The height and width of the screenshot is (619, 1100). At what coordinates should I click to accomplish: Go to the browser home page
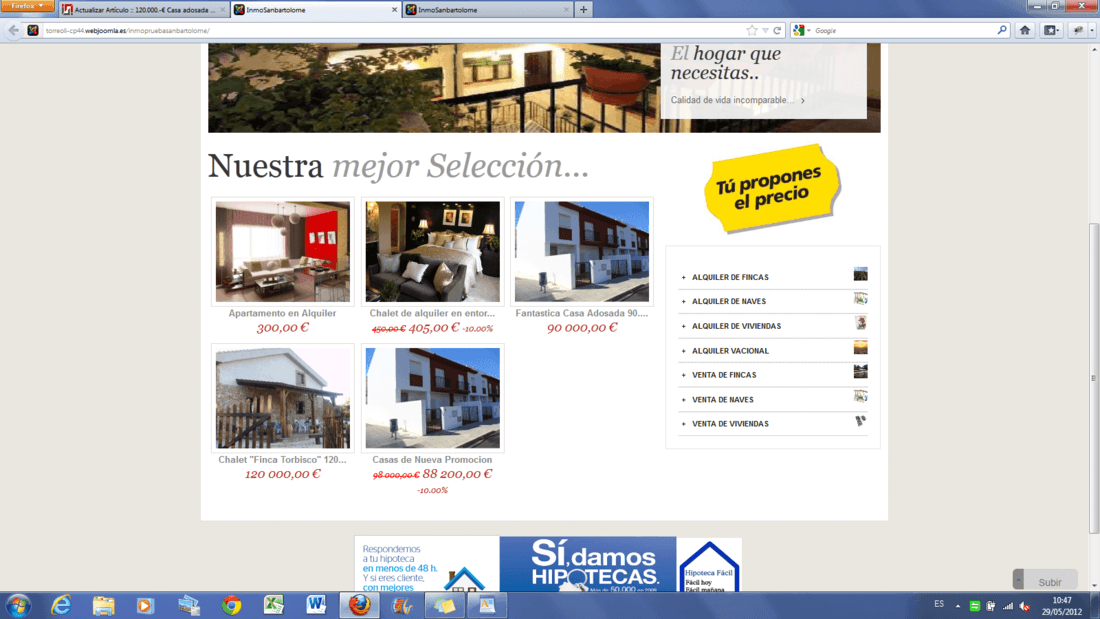tap(1025, 30)
